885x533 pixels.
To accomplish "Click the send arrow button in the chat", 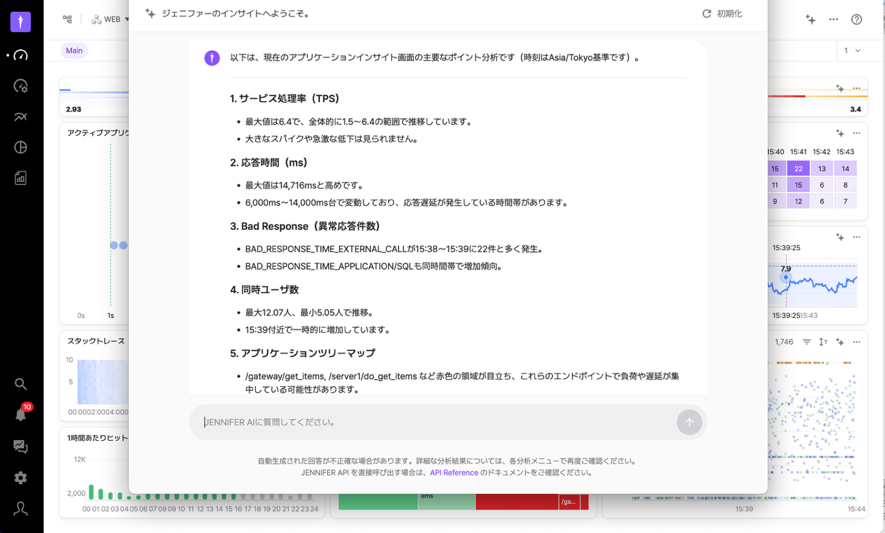I will (x=689, y=423).
